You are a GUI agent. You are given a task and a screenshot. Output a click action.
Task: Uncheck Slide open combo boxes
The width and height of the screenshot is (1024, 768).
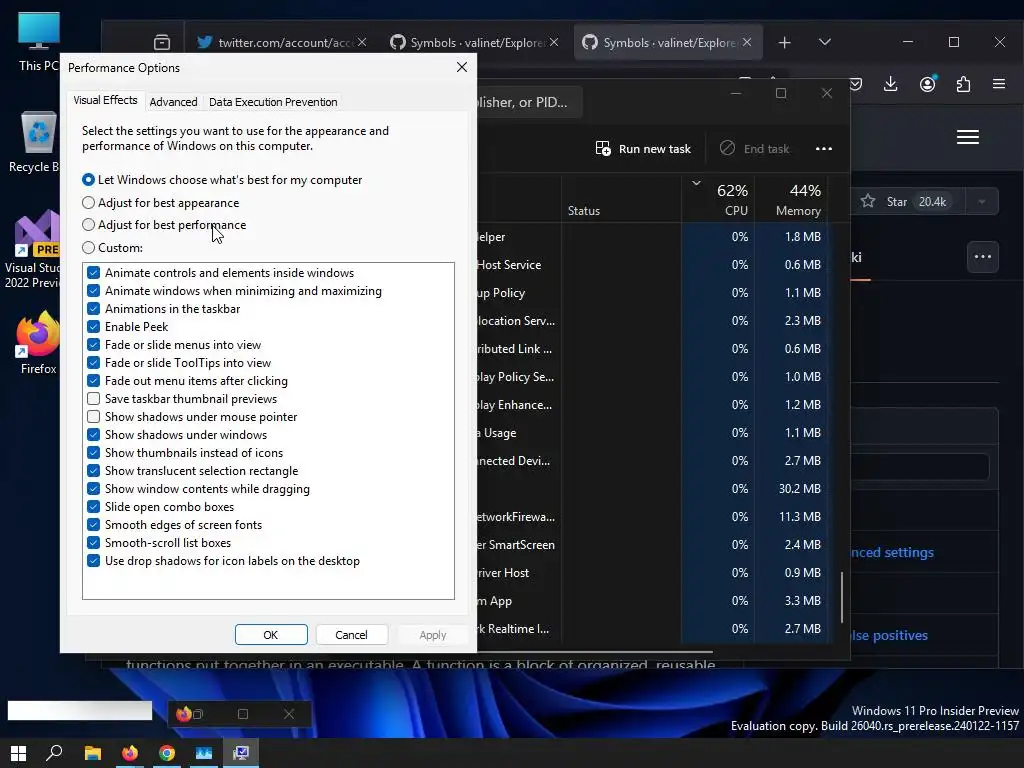click(93, 507)
